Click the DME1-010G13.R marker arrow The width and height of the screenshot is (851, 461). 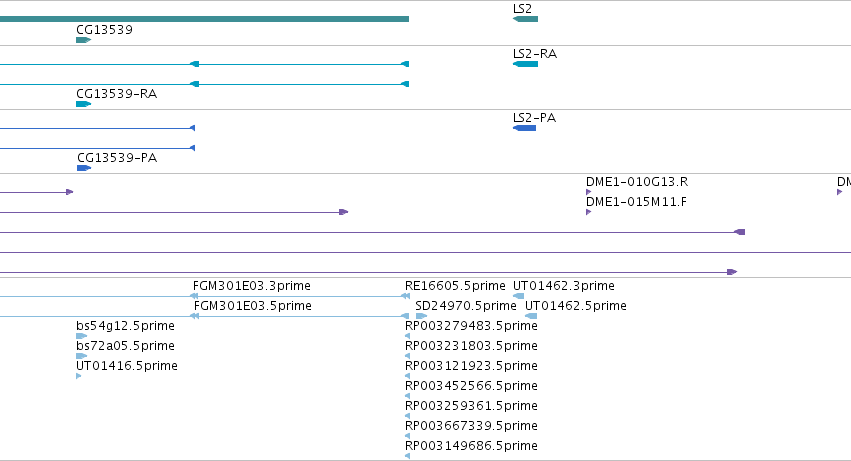[588, 192]
